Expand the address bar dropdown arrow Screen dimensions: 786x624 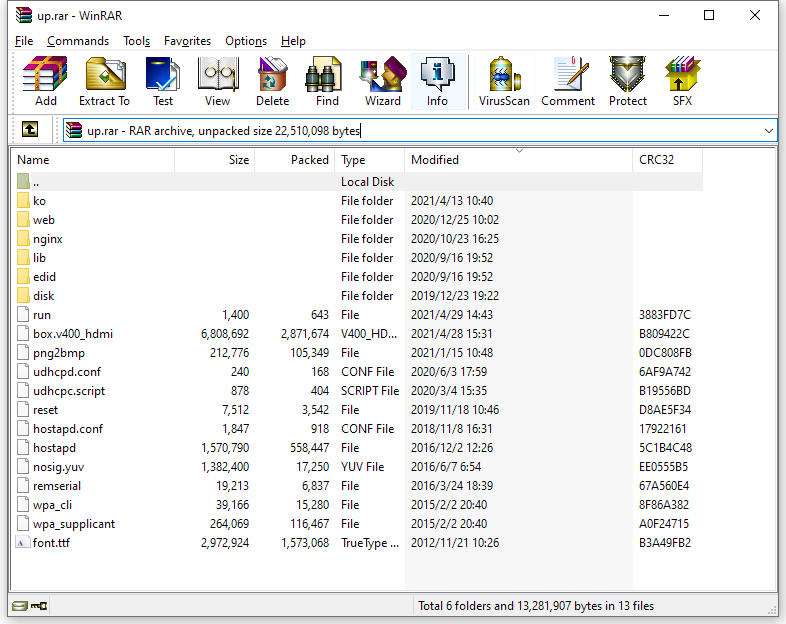(769, 130)
